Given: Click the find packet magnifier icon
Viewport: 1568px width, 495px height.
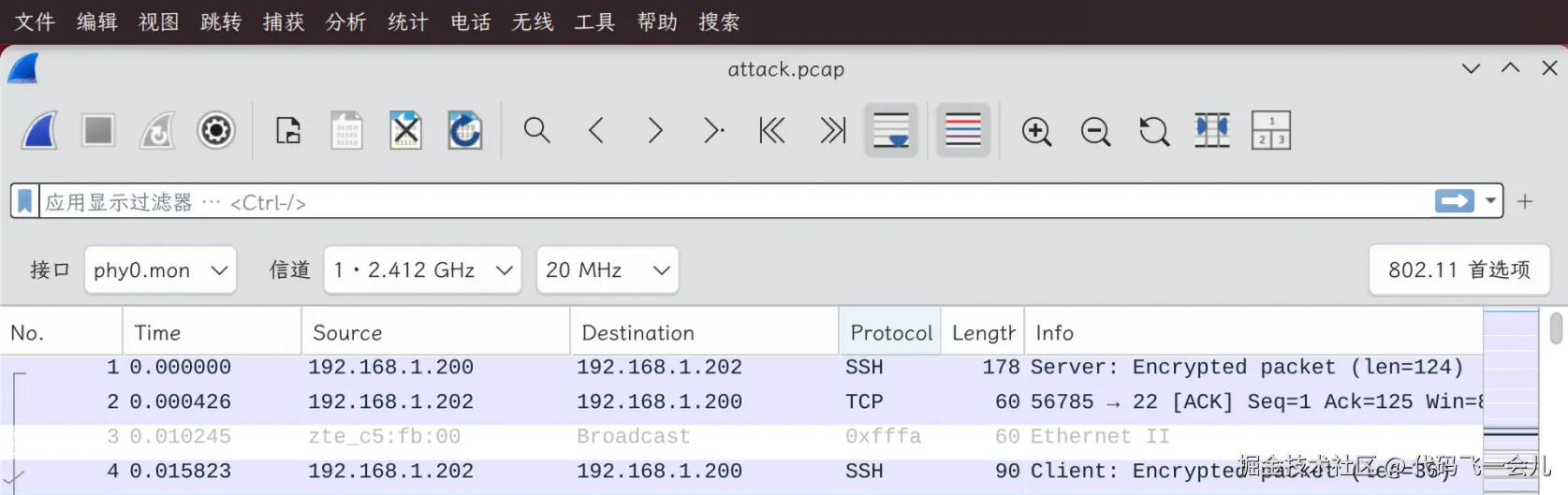Looking at the screenshot, I should 536,130.
